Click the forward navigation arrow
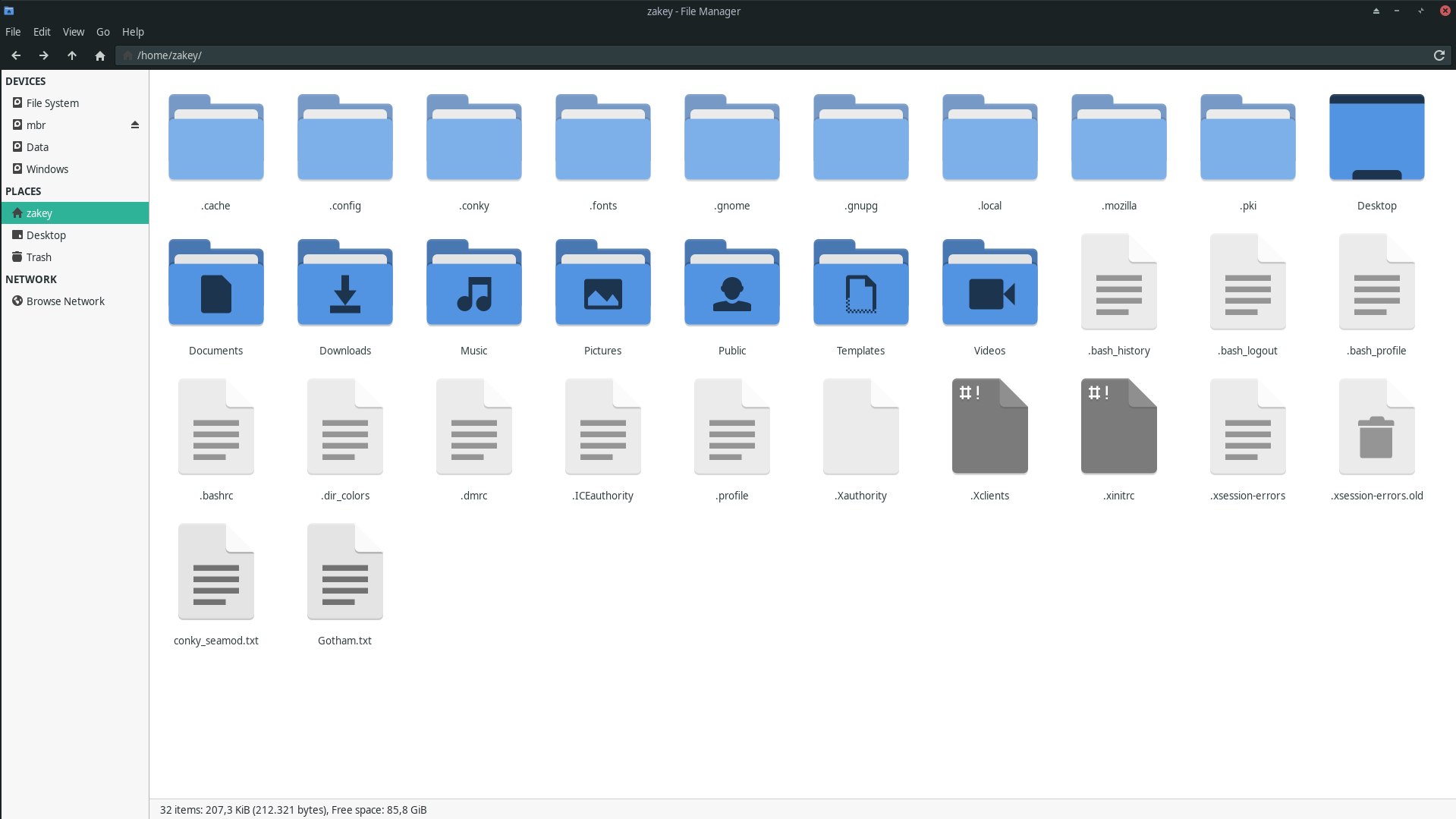The image size is (1456, 819). coord(44,55)
